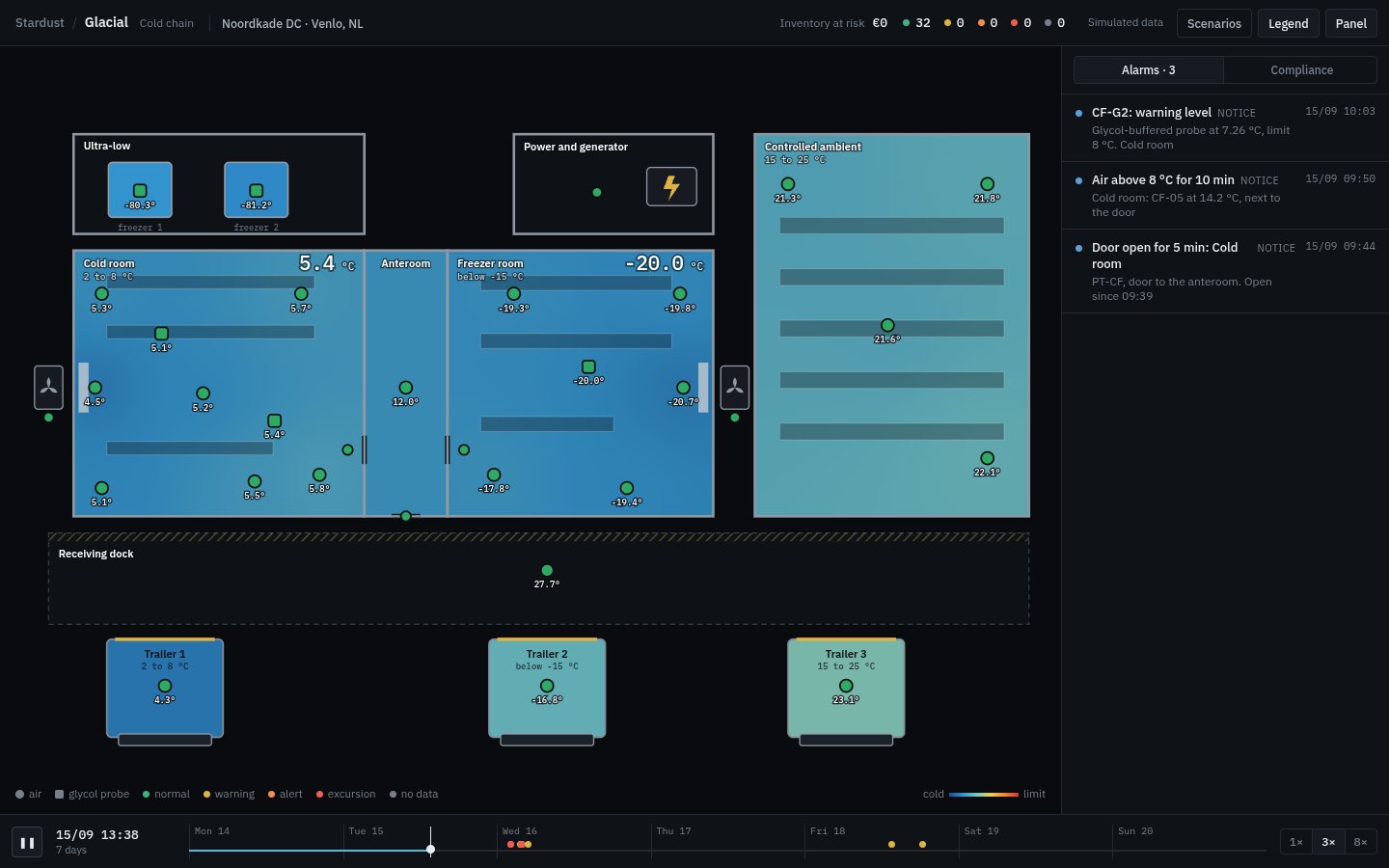
Task: Click the cold-to-limit color gradient bar
Action: tap(984, 794)
